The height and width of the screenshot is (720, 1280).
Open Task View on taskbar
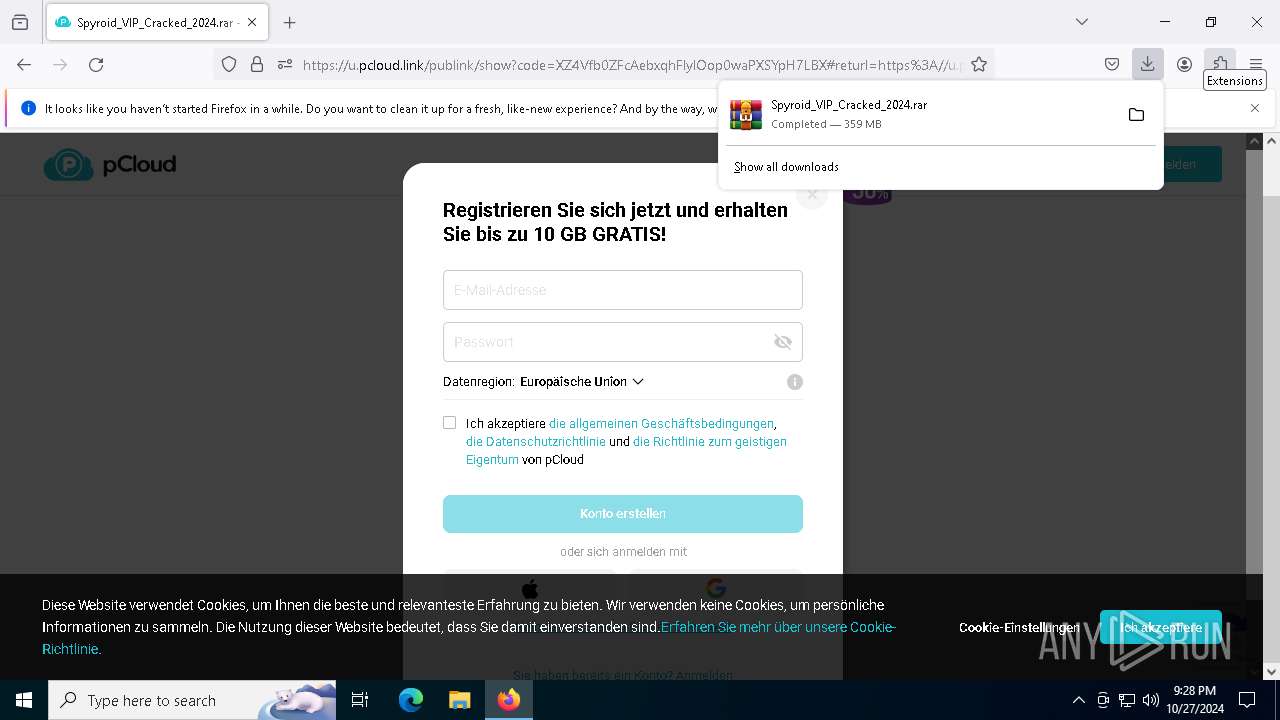(x=360, y=700)
